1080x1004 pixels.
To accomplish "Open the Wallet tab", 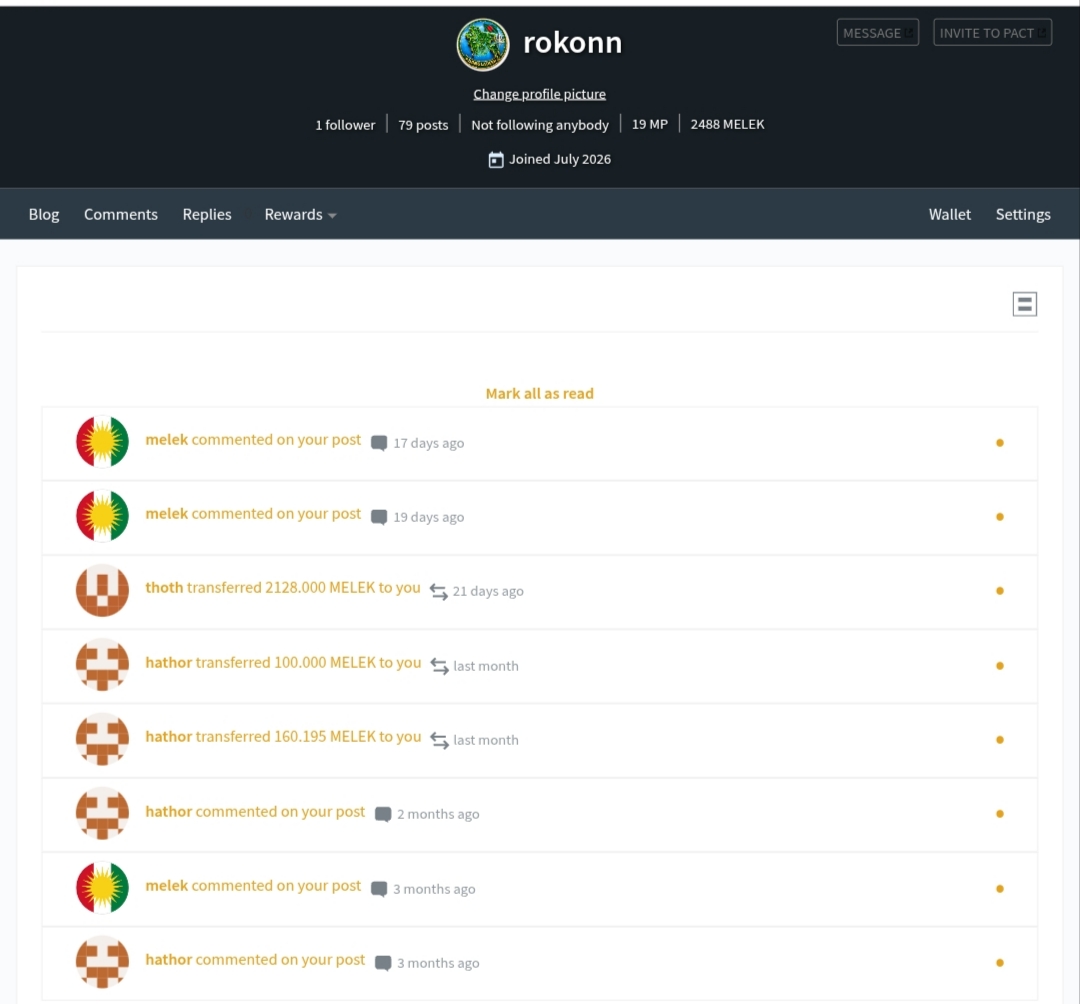I will click(x=949, y=215).
